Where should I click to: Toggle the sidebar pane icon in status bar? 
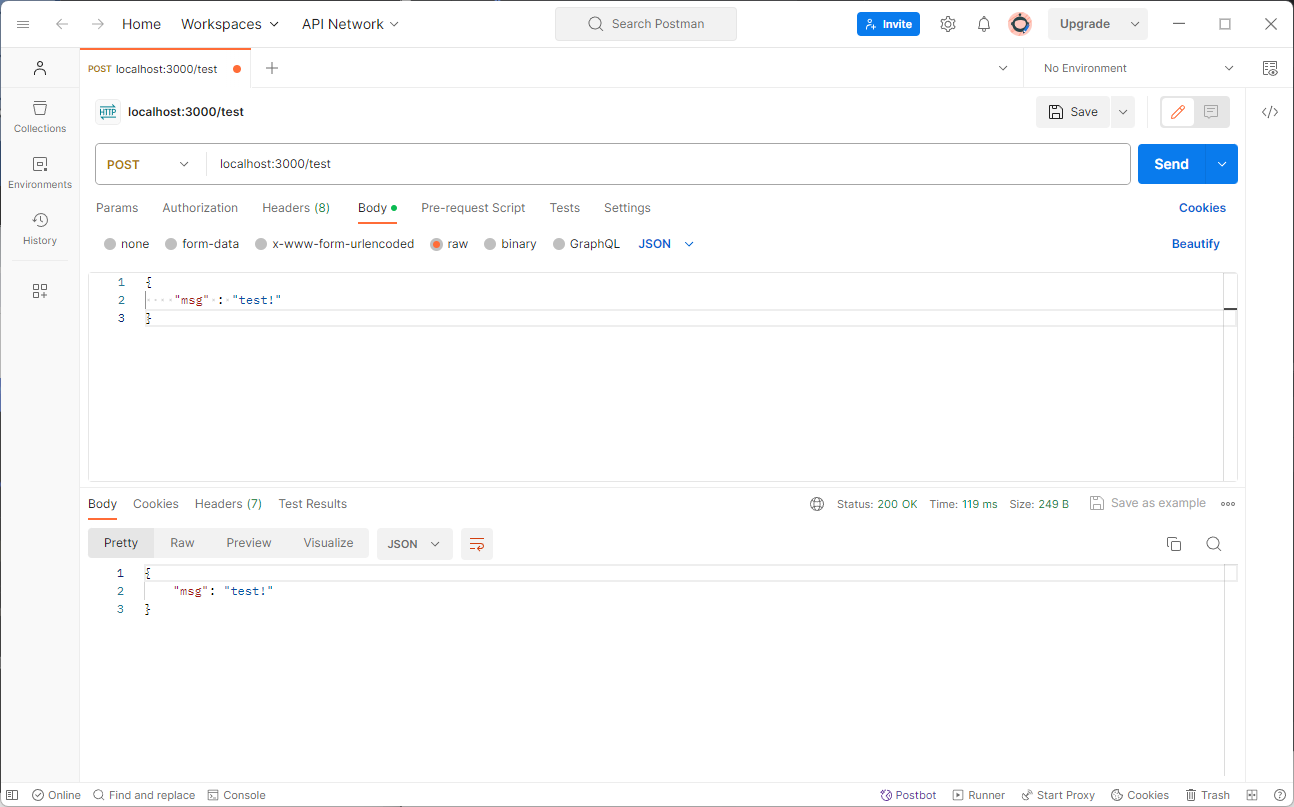12,795
